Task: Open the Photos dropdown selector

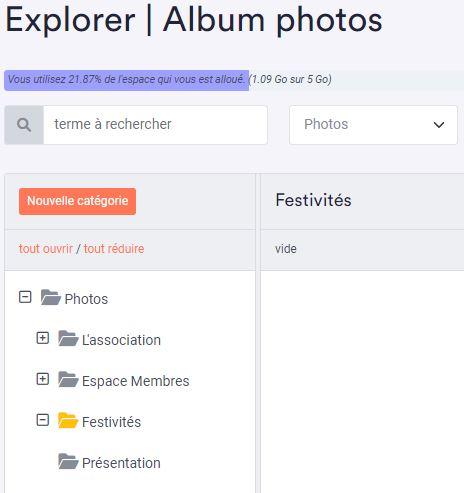Action: click(x=373, y=125)
